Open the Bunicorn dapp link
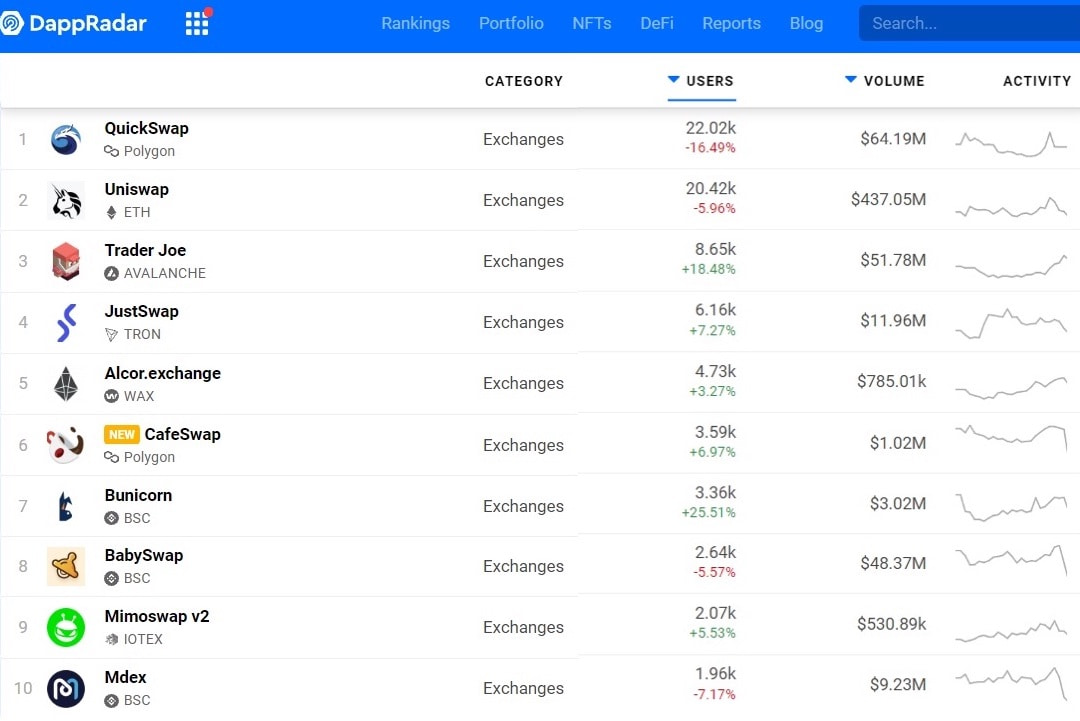Image resolution: width=1080 pixels, height=721 pixels. pyautogui.click(x=138, y=495)
